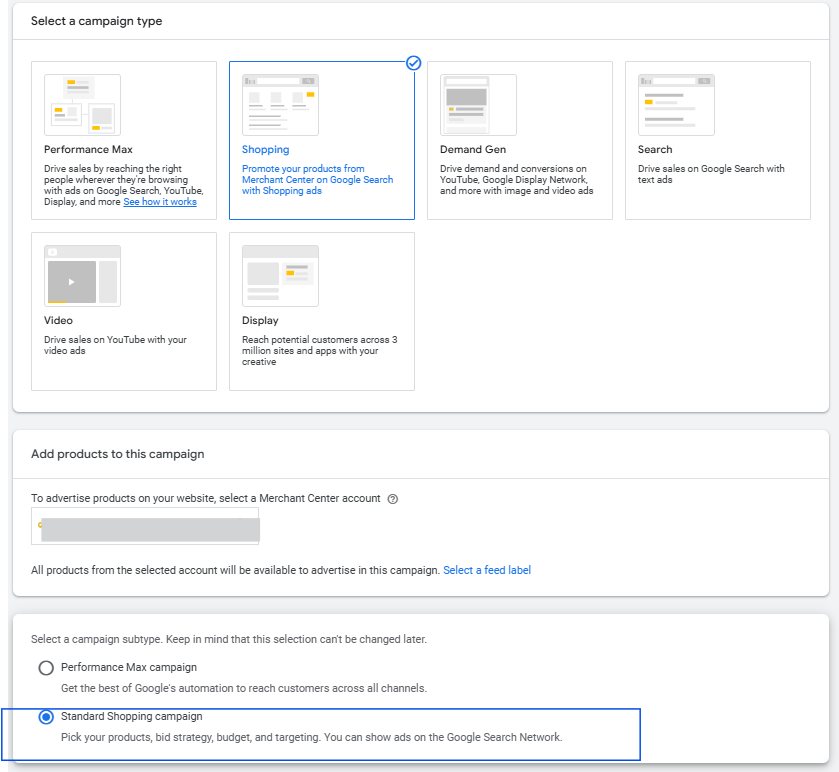This screenshot has width=839, height=772.
Task: Select the Standard Shopping campaign radio button
Action: tap(46, 717)
